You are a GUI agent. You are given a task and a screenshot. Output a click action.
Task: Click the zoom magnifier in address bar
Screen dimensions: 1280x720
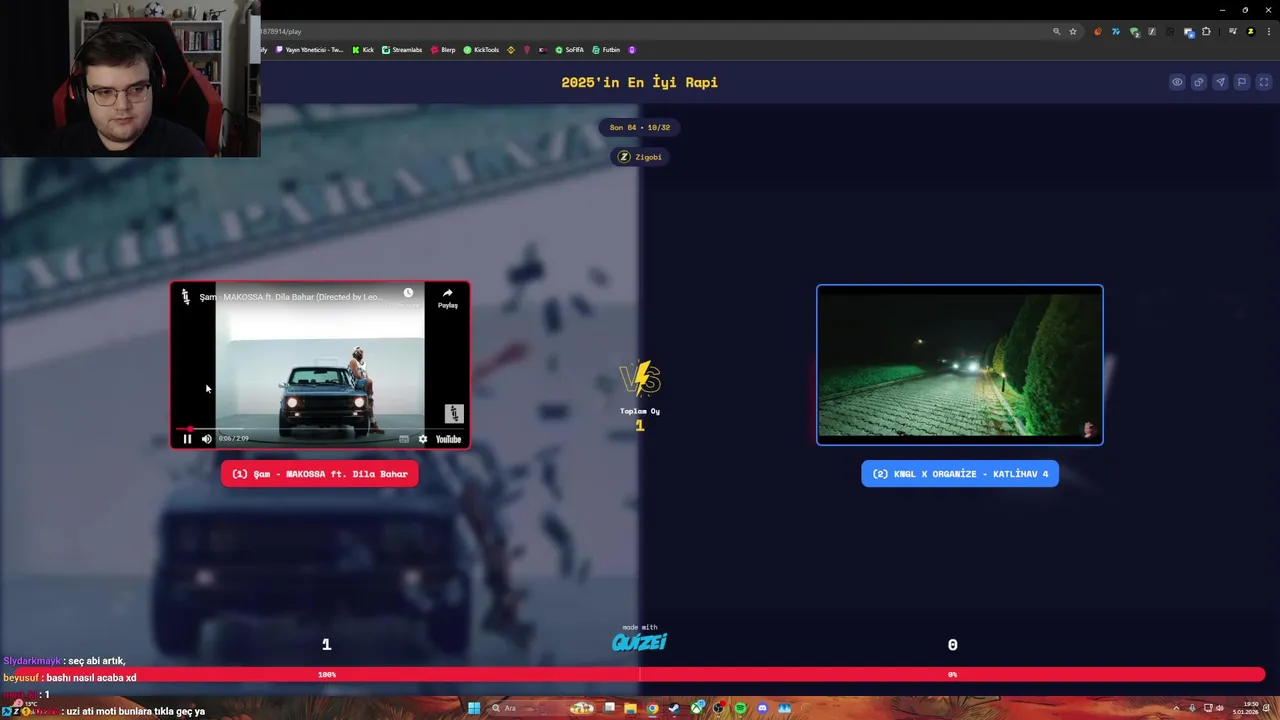pyautogui.click(x=1056, y=32)
